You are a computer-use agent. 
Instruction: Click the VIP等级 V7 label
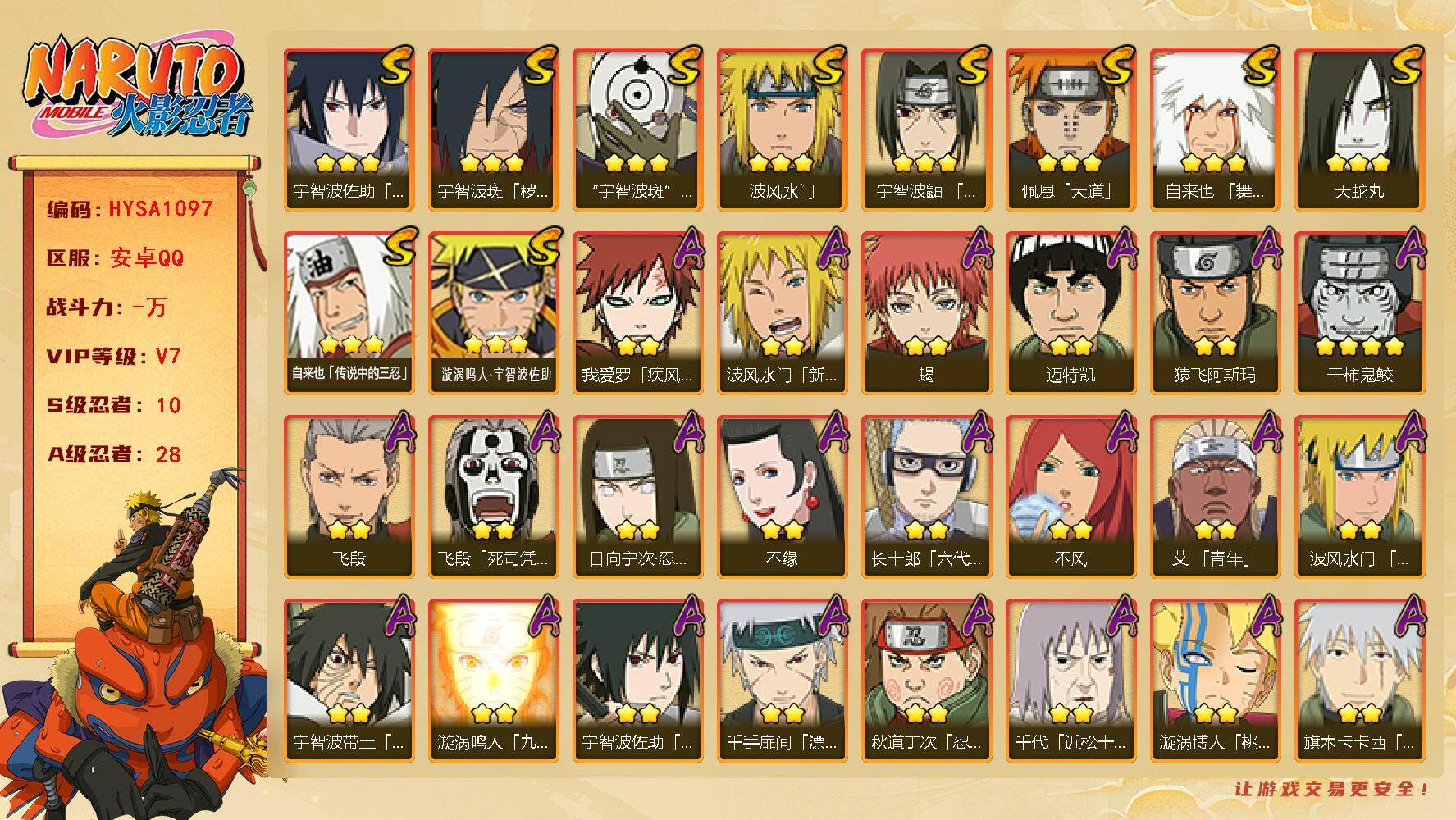pos(113,357)
